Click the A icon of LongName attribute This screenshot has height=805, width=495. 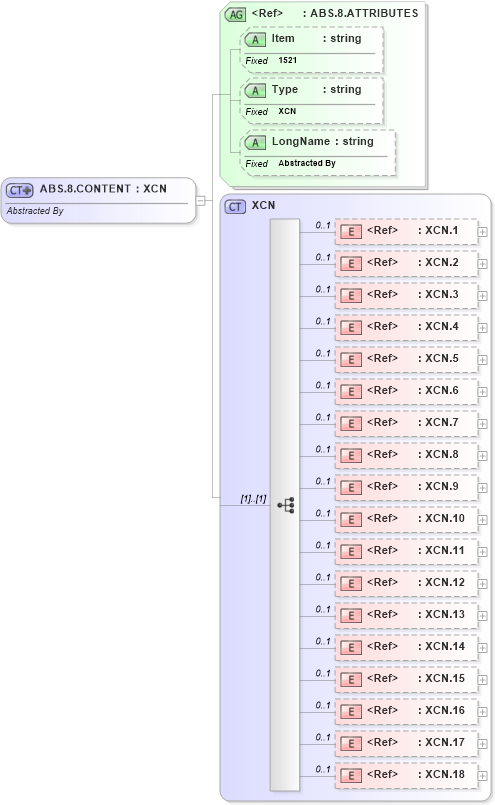tap(255, 143)
